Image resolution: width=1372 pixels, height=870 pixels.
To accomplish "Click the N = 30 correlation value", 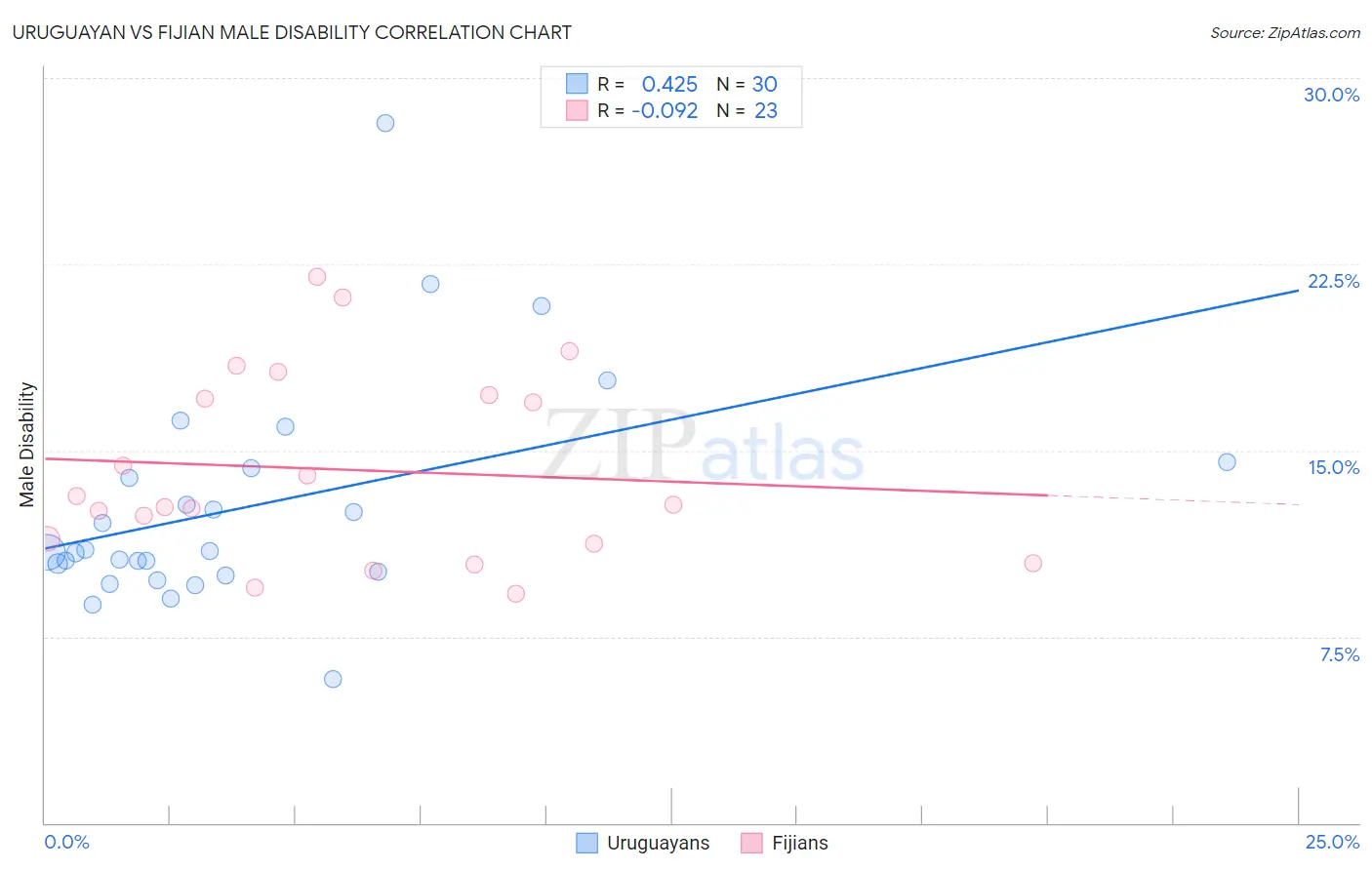I will 747,84.
